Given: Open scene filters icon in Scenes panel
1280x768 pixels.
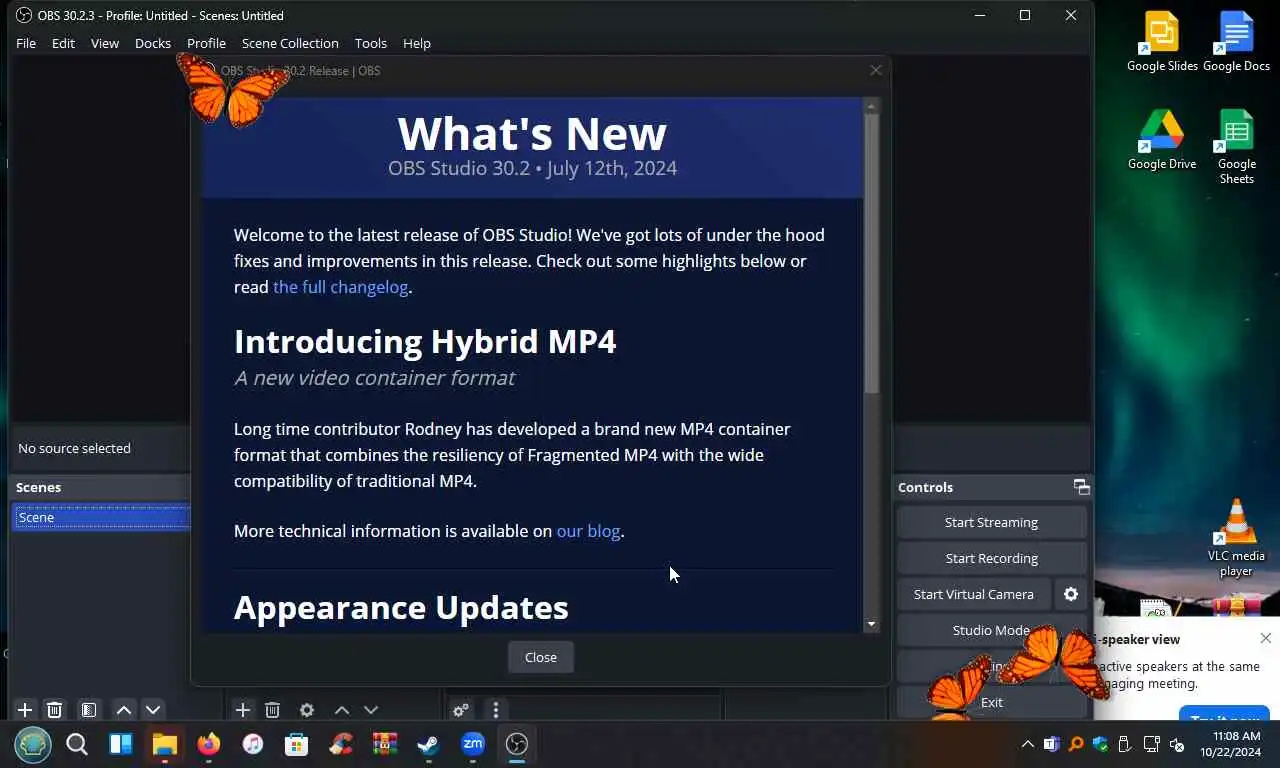Looking at the screenshot, I should pos(89,710).
